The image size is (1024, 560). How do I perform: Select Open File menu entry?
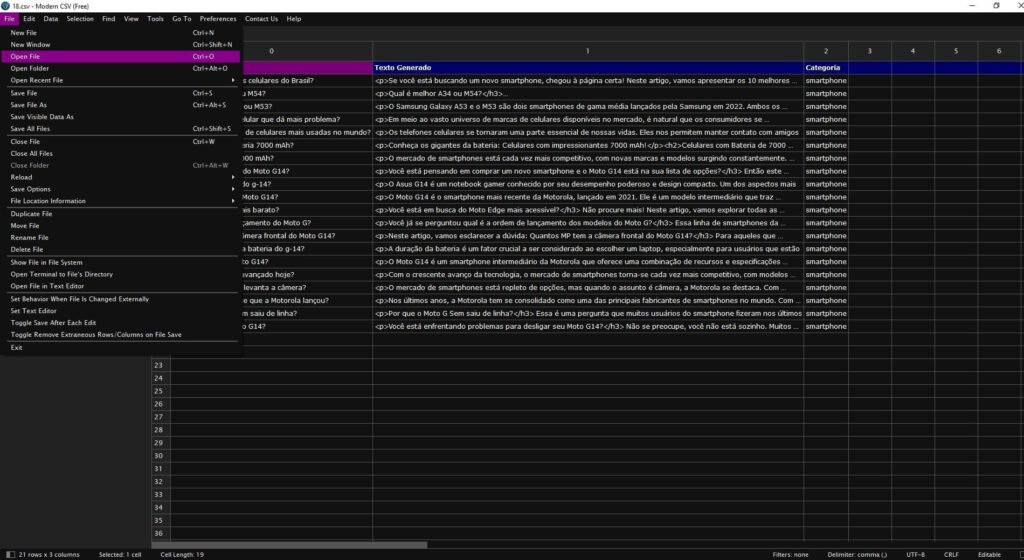pyautogui.click(x=120, y=56)
